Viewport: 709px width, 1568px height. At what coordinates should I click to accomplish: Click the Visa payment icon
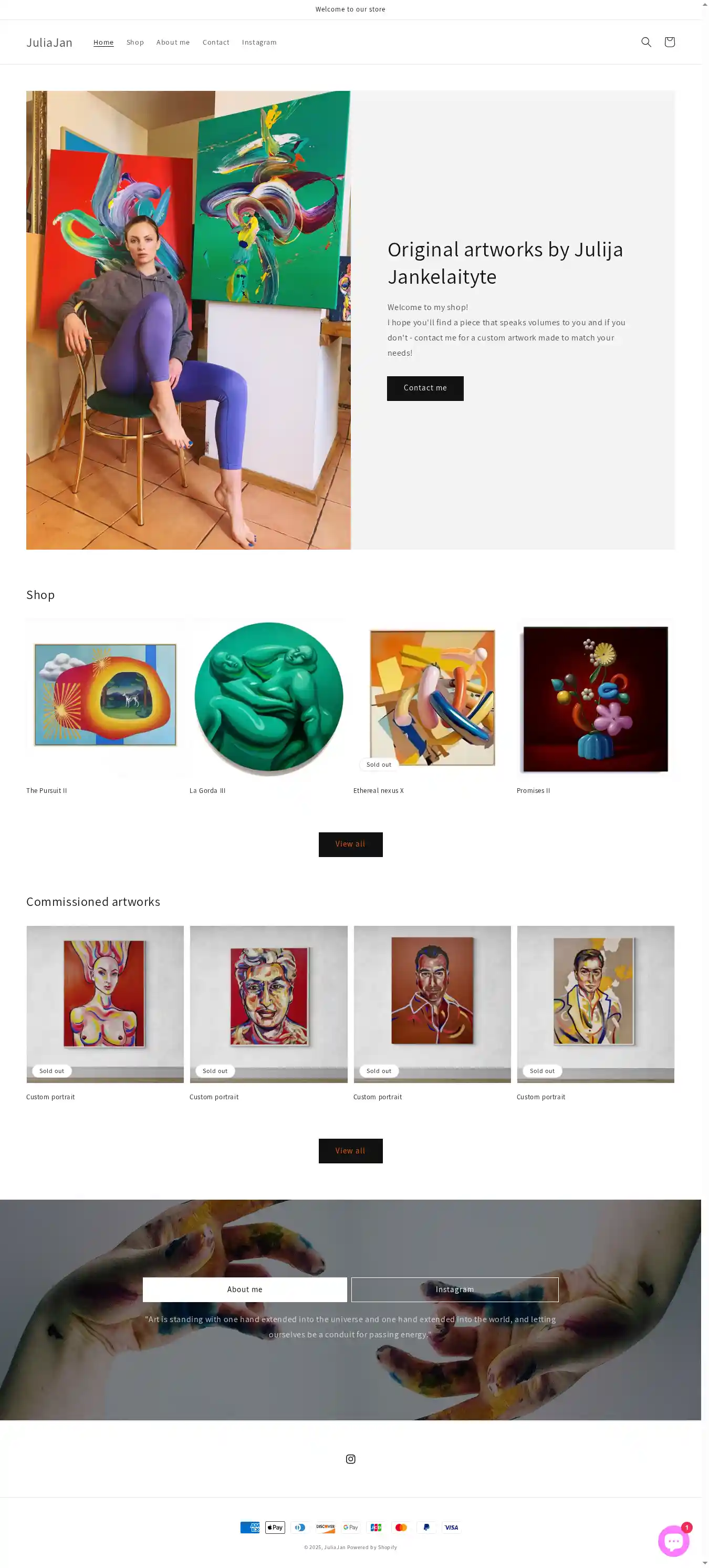click(451, 1527)
